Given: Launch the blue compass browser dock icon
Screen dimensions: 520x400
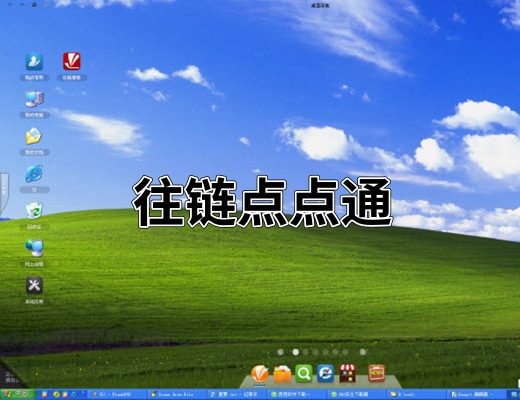Looking at the screenshot, I should (x=325, y=374).
